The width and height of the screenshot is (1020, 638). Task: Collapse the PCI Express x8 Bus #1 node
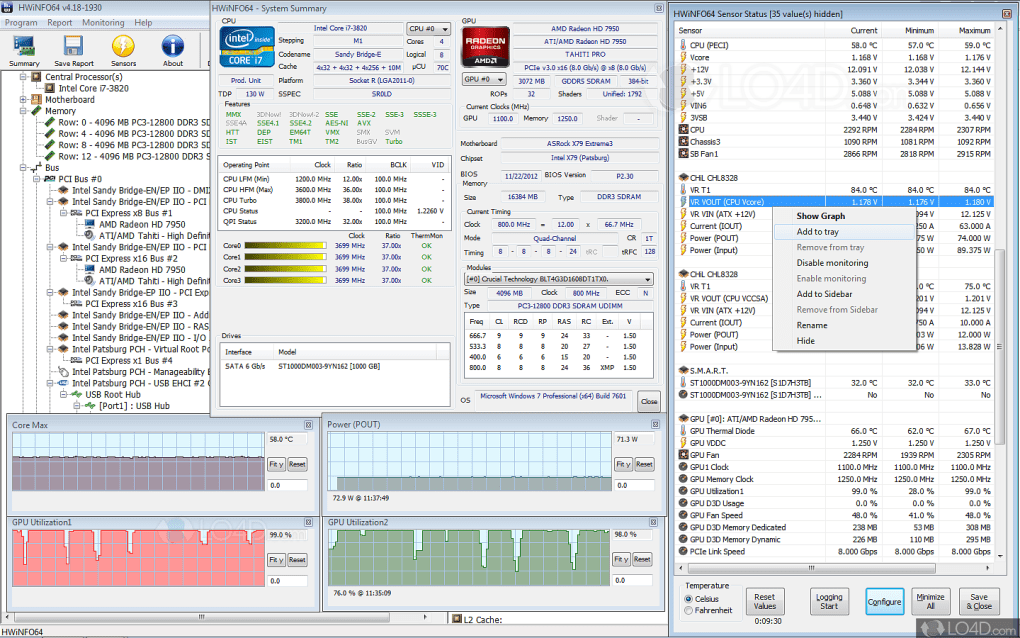(63, 213)
